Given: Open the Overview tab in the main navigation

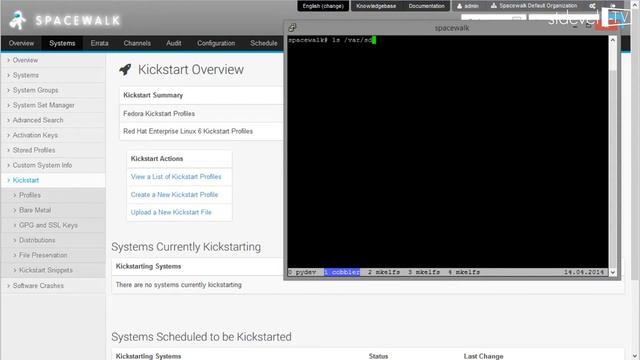Looking at the screenshot, I should (21, 43).
